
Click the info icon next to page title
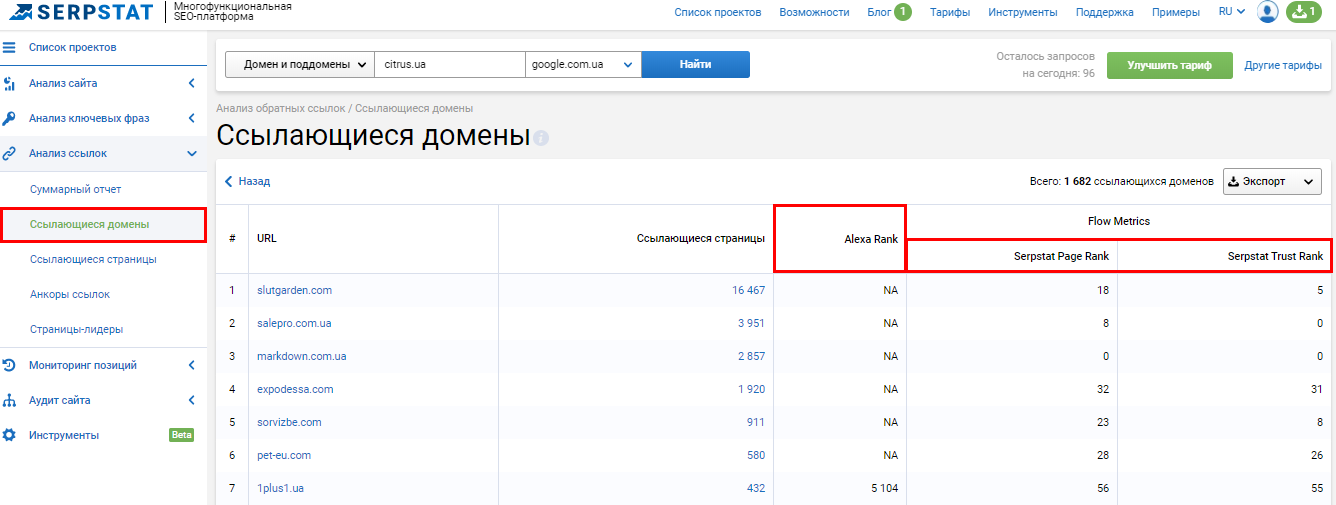pos(541,138)
